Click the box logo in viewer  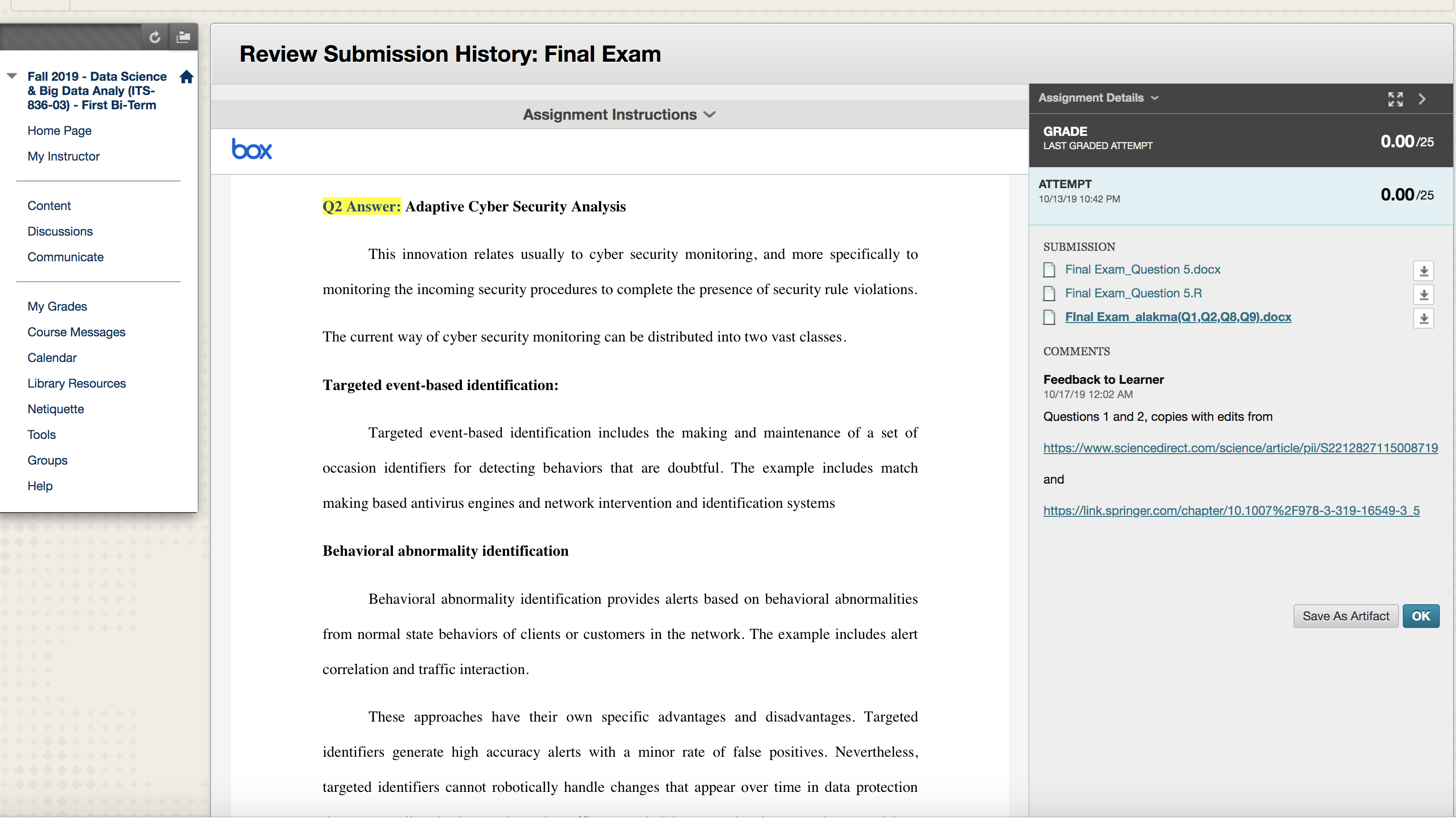coord(251,149)
